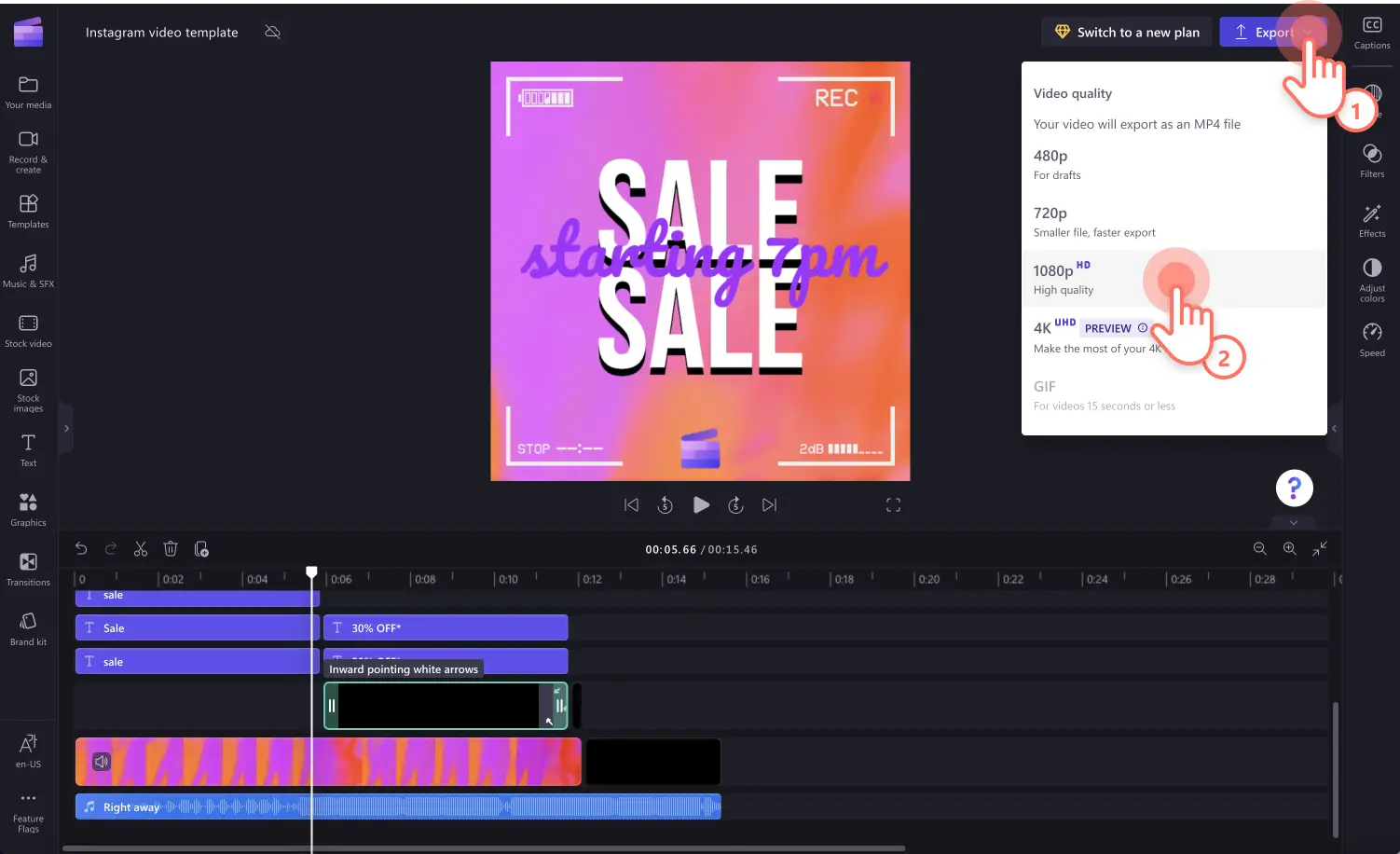Click the 0:10 ruler mark

[508, 579]
